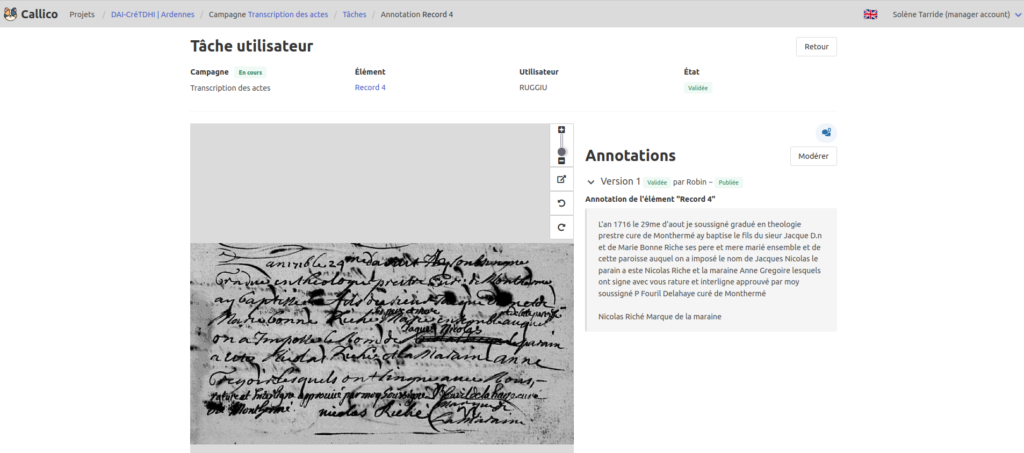Open the Tâches breadcrumb link
1024x453 pixels.
point(354,15)
